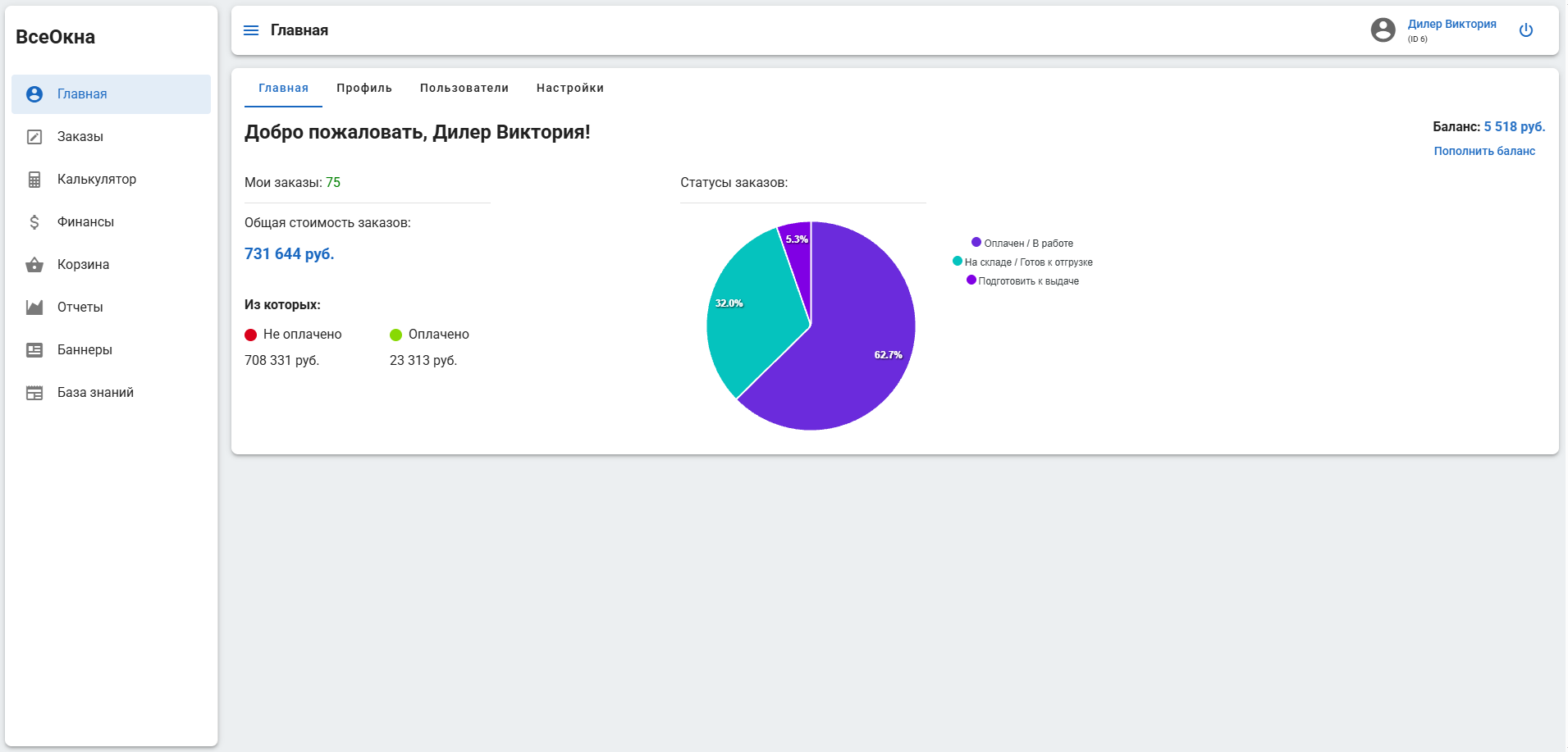This screenshot has height=752, width=1568.
Task: Click the power logout icon
Action: click(1526, 30)
